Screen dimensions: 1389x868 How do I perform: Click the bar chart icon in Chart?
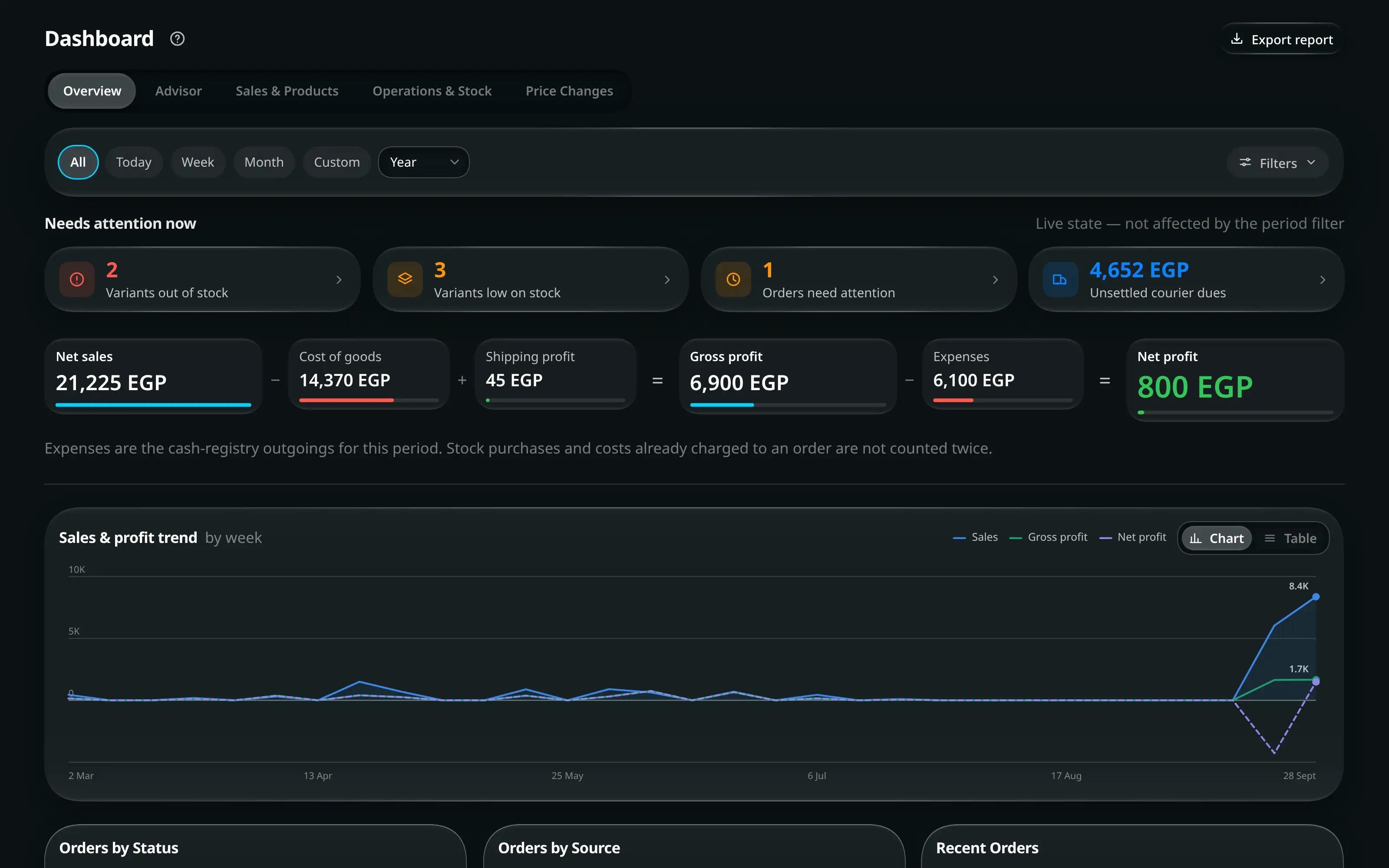pos(1195,539)
